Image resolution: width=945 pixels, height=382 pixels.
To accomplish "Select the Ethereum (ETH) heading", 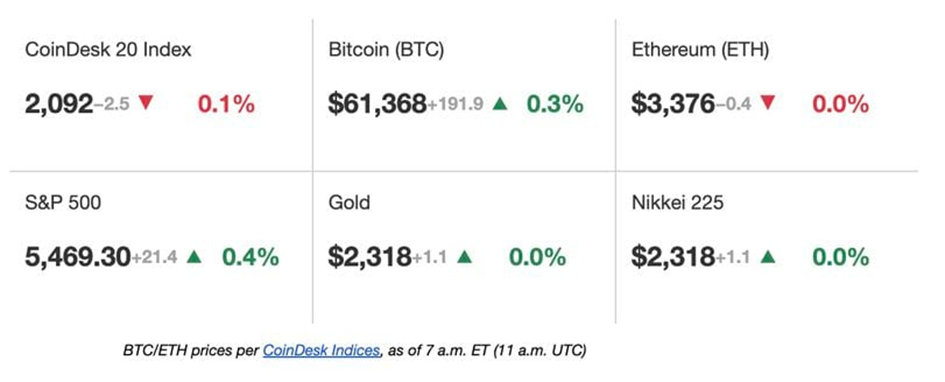I will 700,50.
